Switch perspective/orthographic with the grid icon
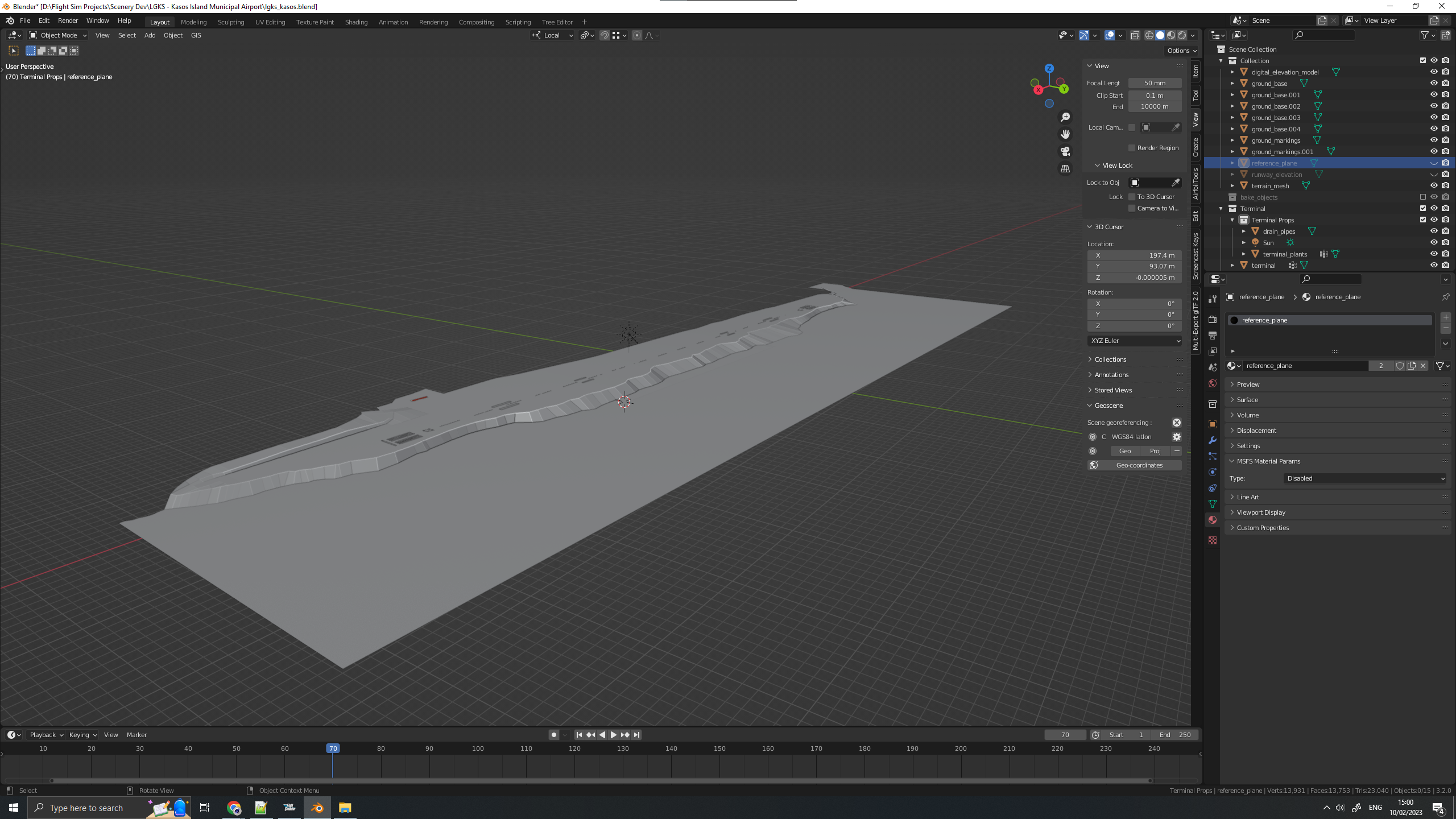 (1065, 169)
